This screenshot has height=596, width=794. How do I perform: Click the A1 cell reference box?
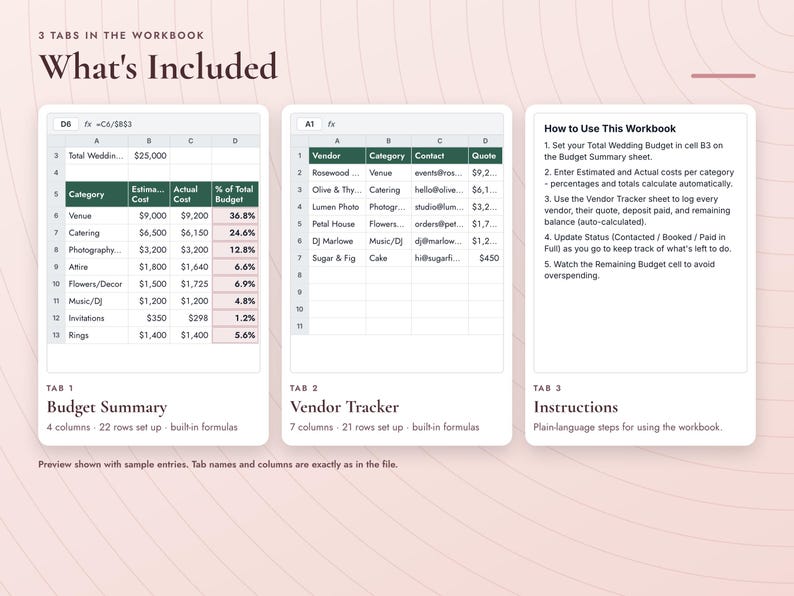pyautogui.click(x=309, y=124)
